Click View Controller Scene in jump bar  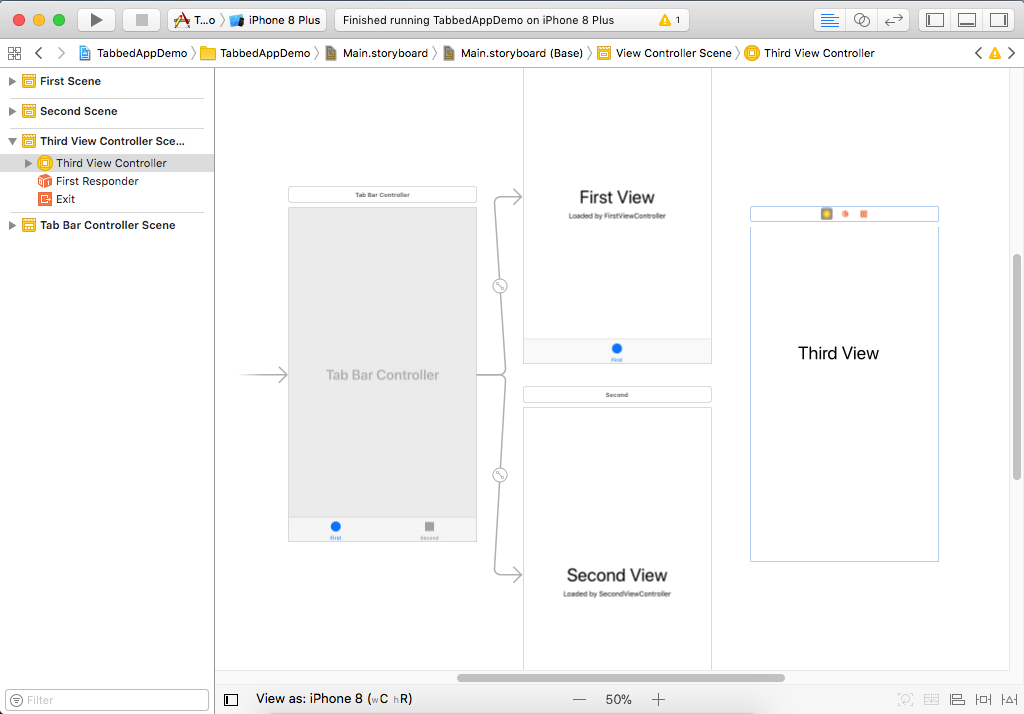click(665, 53)
